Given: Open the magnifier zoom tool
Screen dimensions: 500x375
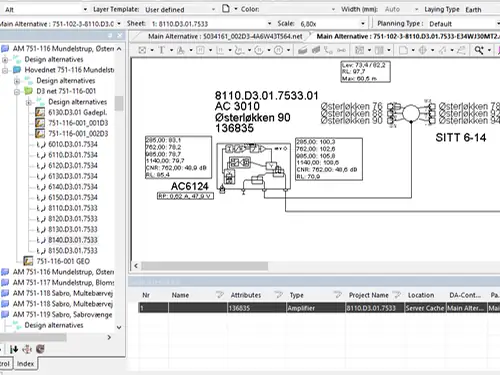Looking at the screenshot, I should pyautogui.click(x=479, y=50).
